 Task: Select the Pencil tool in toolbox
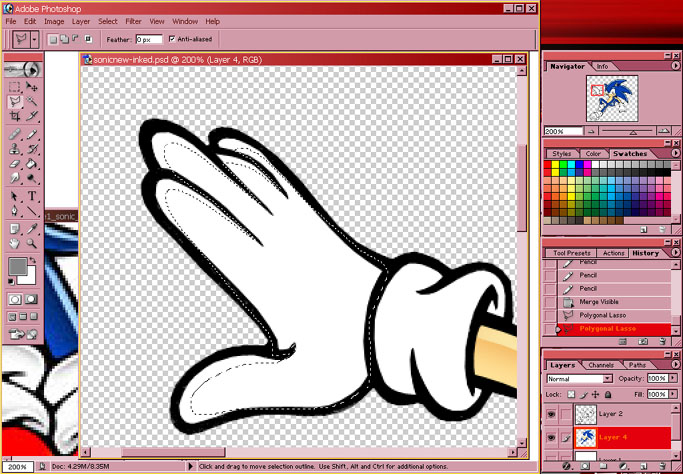(x=31, y=134)
